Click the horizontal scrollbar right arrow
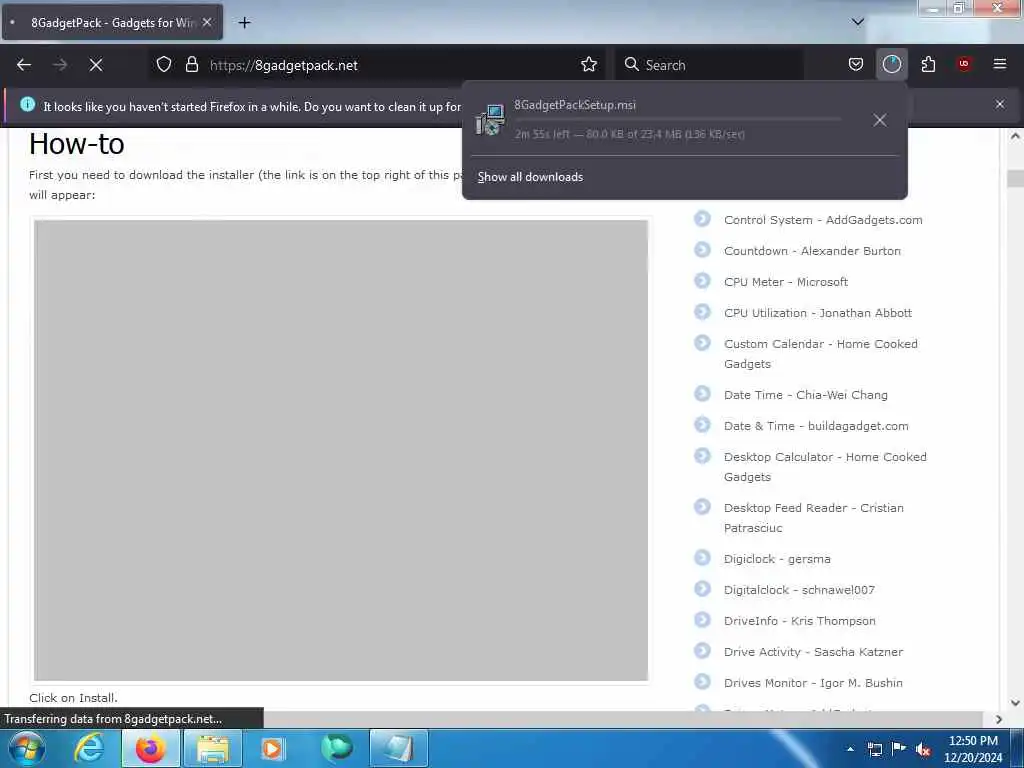 point(999,719)
